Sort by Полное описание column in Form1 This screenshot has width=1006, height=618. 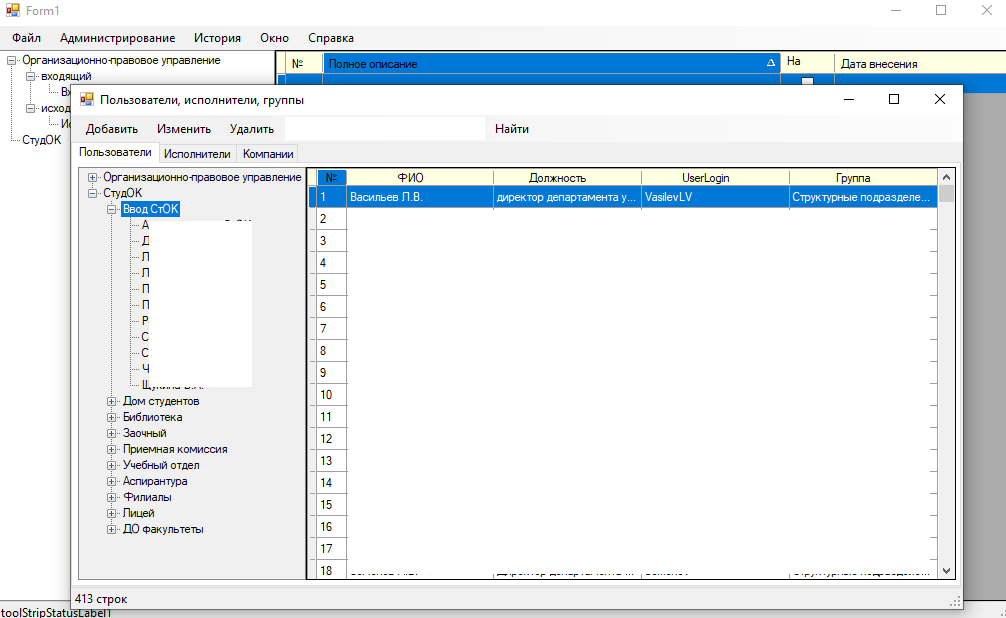tap(551, 64)
